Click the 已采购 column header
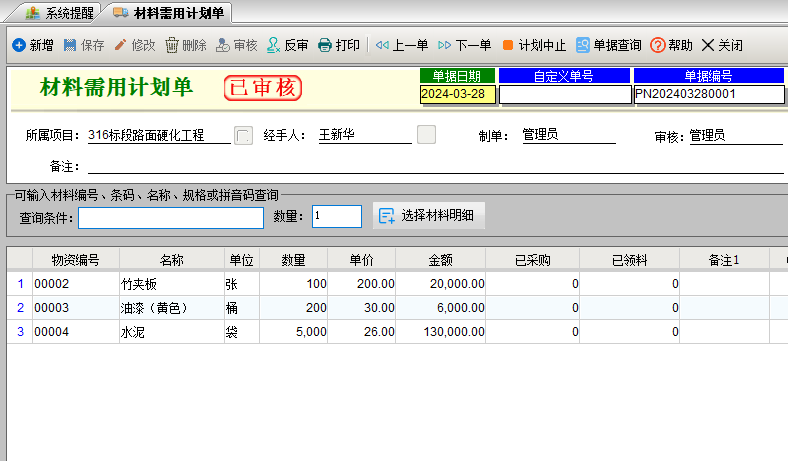 point(533,260)
